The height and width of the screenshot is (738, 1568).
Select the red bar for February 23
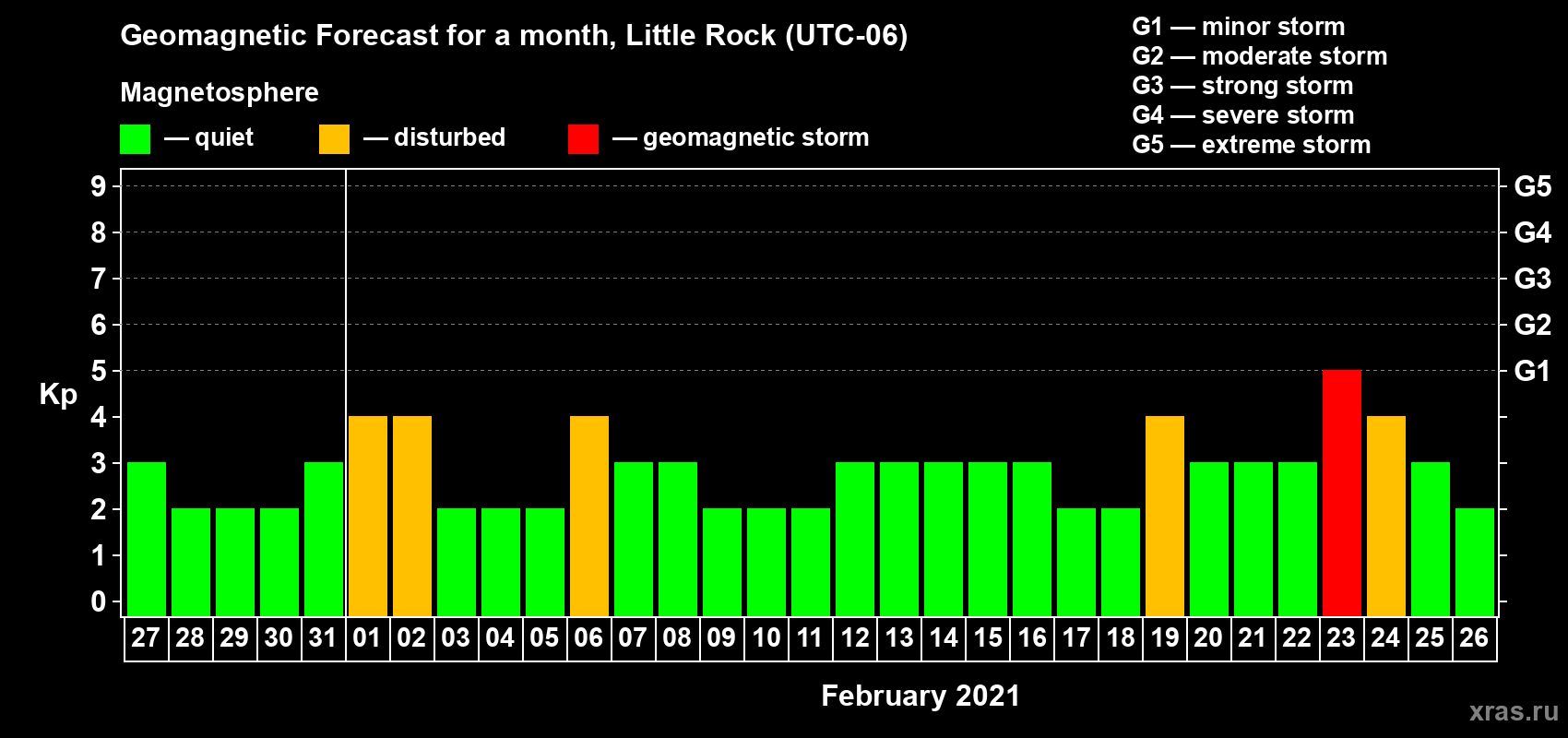click(x=1342, y=494)
